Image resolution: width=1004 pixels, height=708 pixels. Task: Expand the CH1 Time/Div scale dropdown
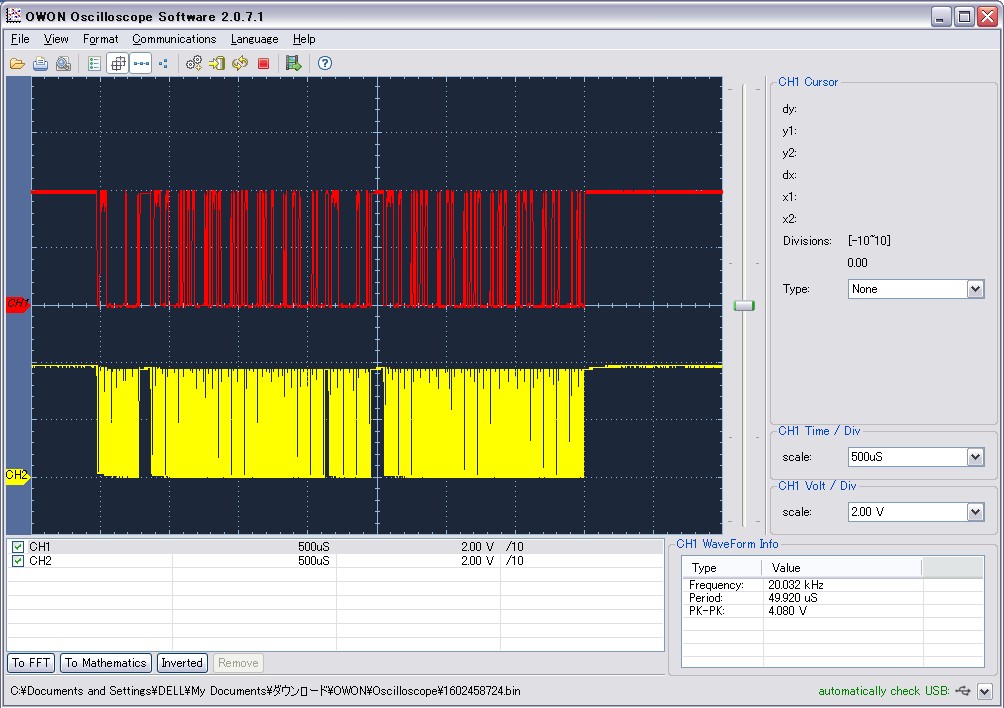[x=975, y=457]
